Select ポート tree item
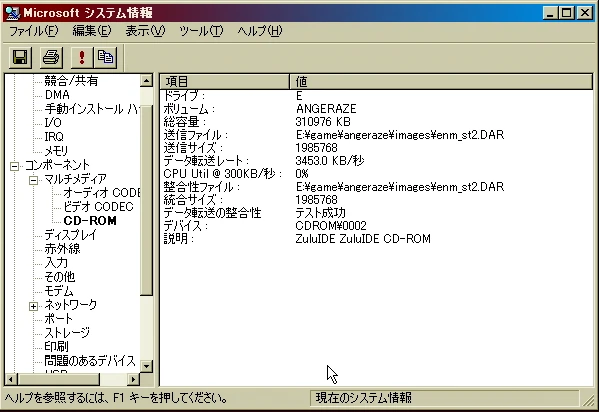 click(x=58, y=319)
